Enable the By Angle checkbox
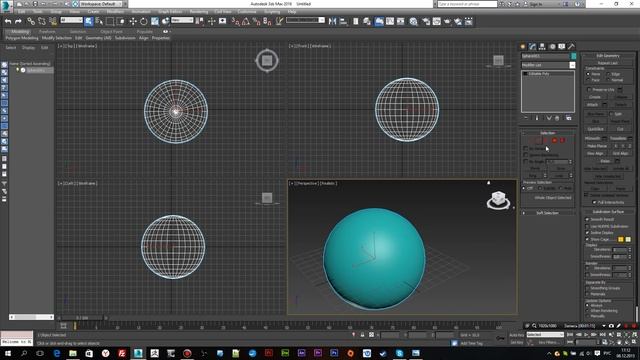The height and width of the screenshot is (360, 640). [x=526, y=162]
